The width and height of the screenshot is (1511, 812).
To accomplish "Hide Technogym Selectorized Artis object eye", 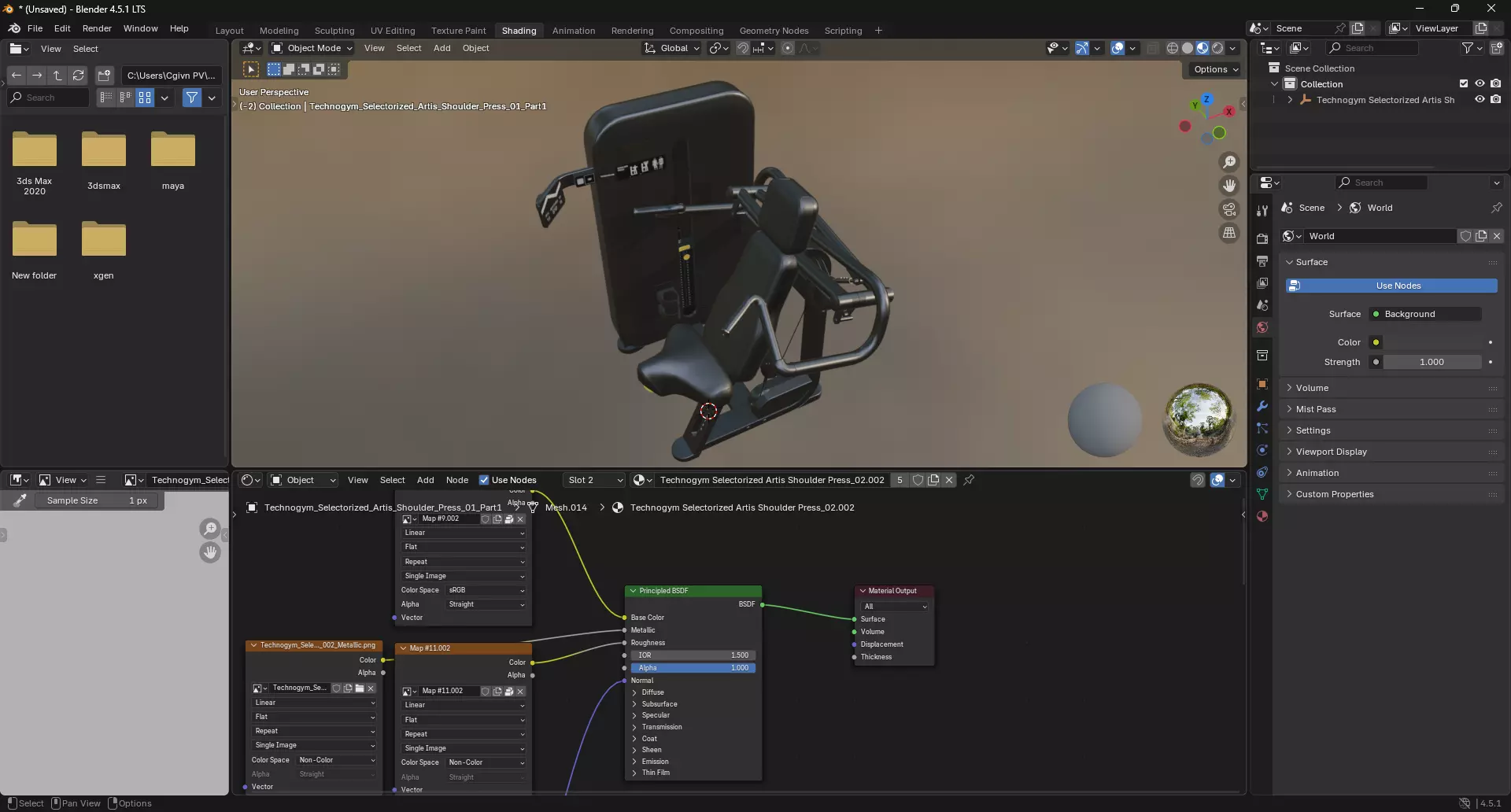I will (x=1480, y=100).
